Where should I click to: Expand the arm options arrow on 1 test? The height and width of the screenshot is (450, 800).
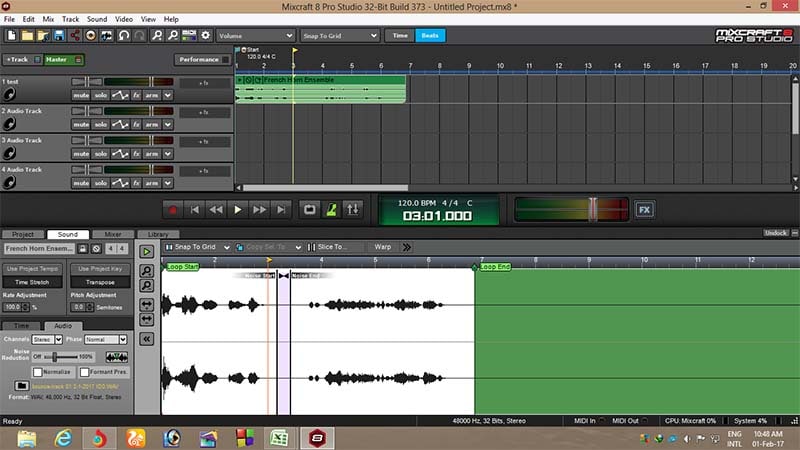(167, 95)
